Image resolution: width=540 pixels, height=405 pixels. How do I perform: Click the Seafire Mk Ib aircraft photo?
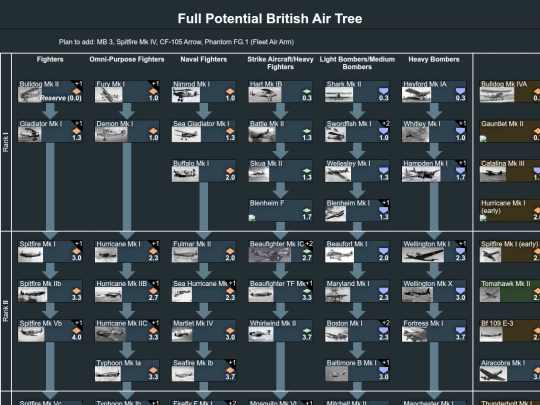183,374
